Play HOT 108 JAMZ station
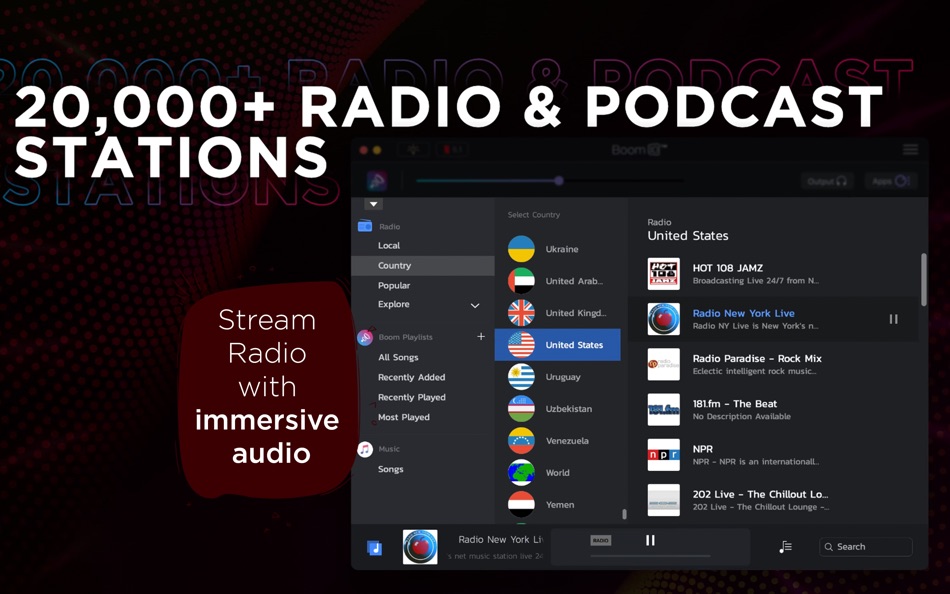Viewport: 950px width, 594px height. click(774, 274)
